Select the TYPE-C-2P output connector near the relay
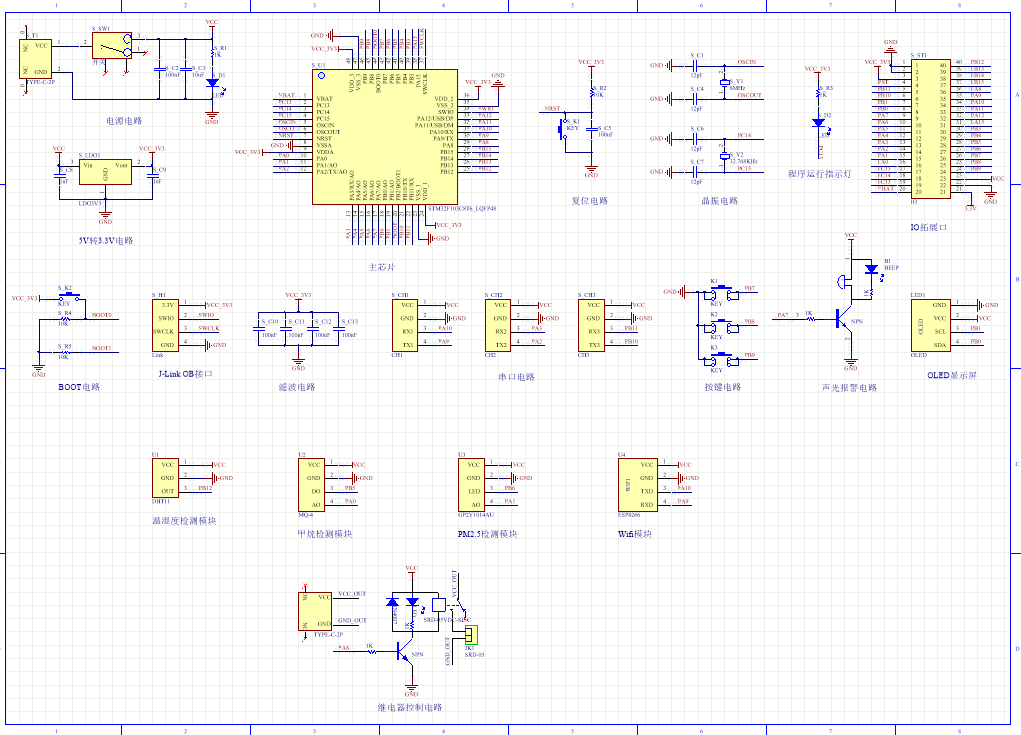The width and height of the screenshot is (1021, 735). 315,611
